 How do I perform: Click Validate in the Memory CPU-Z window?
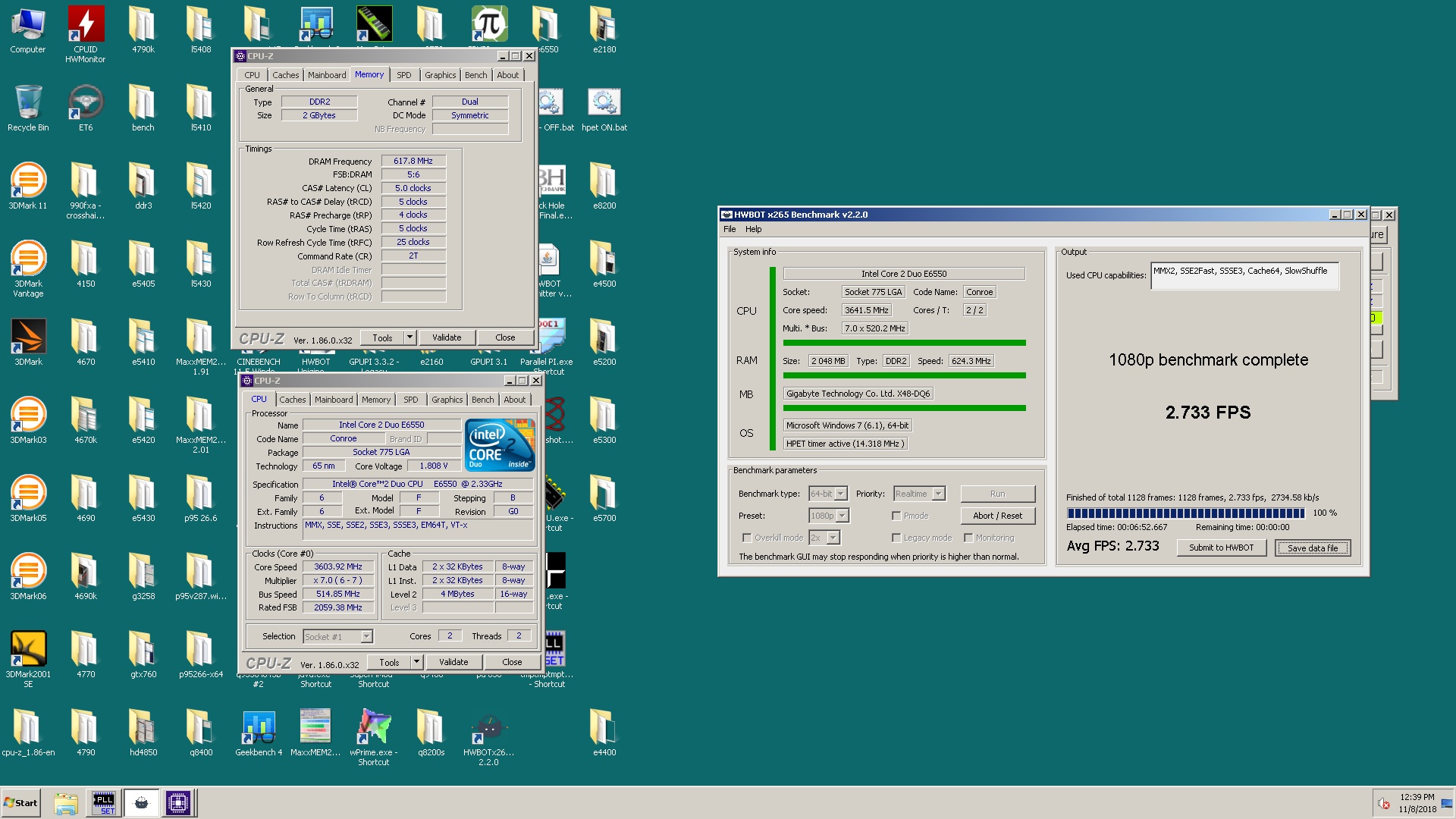(x=447, y=337)
